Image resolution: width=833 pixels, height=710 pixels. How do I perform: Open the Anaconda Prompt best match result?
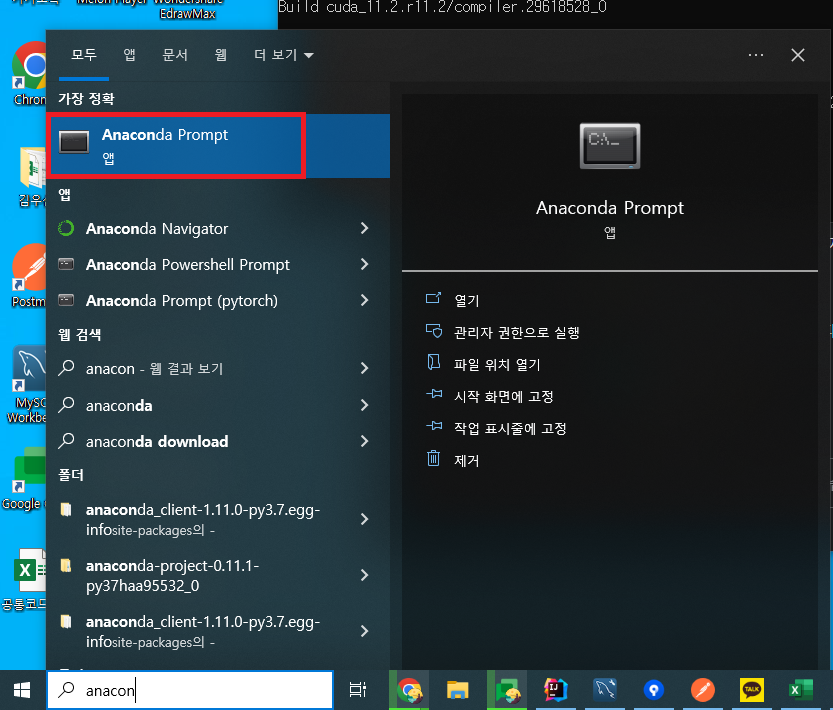tap(218, 146)
